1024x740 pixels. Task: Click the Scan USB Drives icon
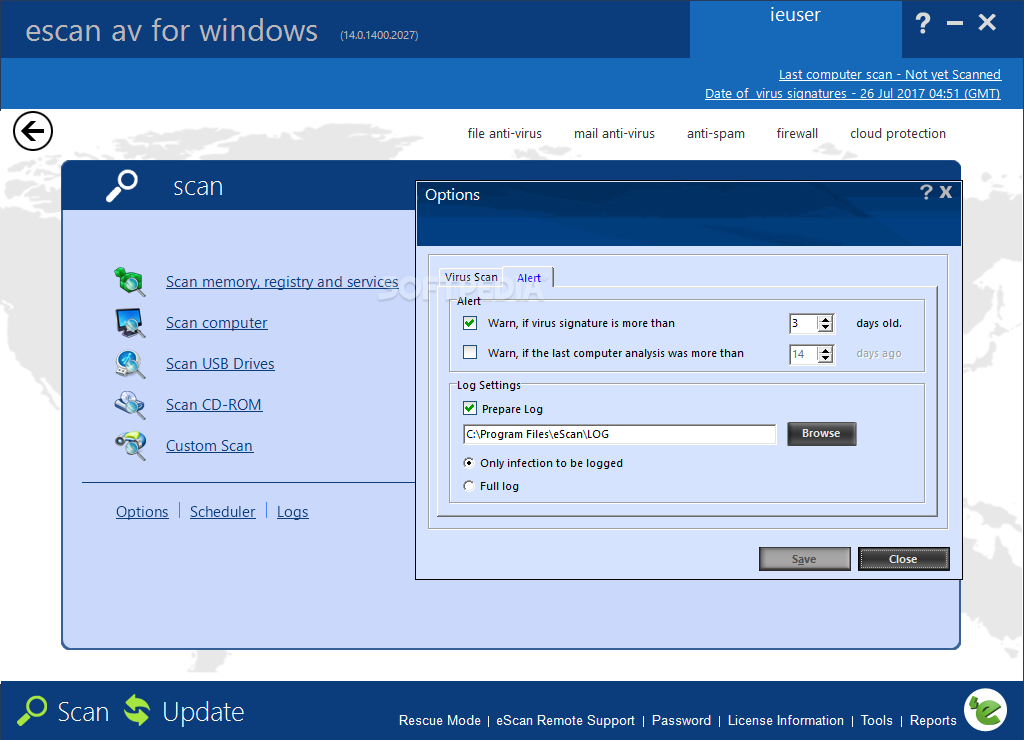130,364
